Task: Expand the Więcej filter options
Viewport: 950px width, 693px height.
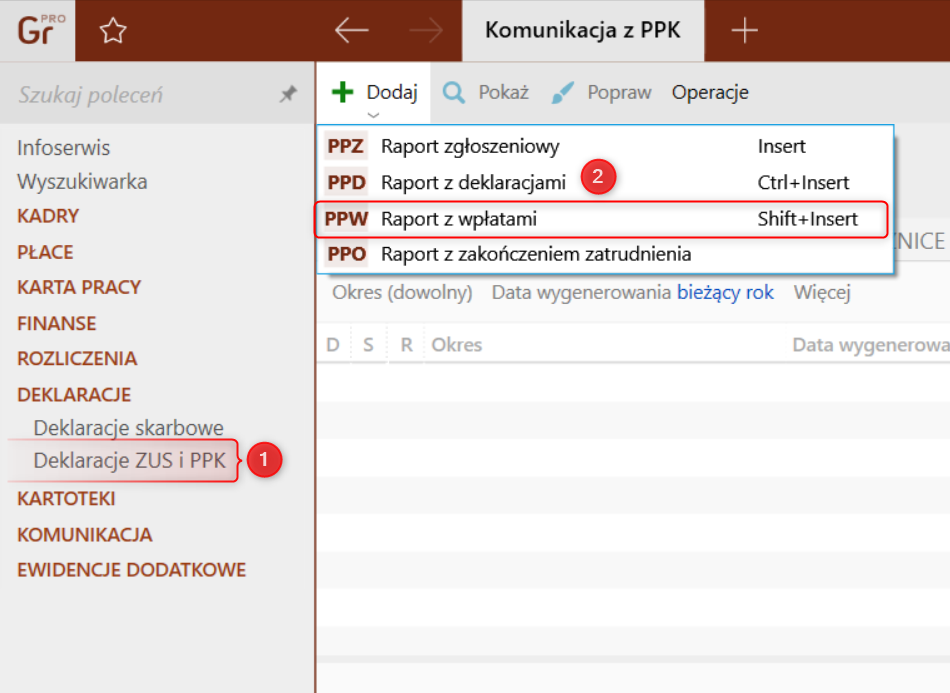Action: [x=822, y=293]
